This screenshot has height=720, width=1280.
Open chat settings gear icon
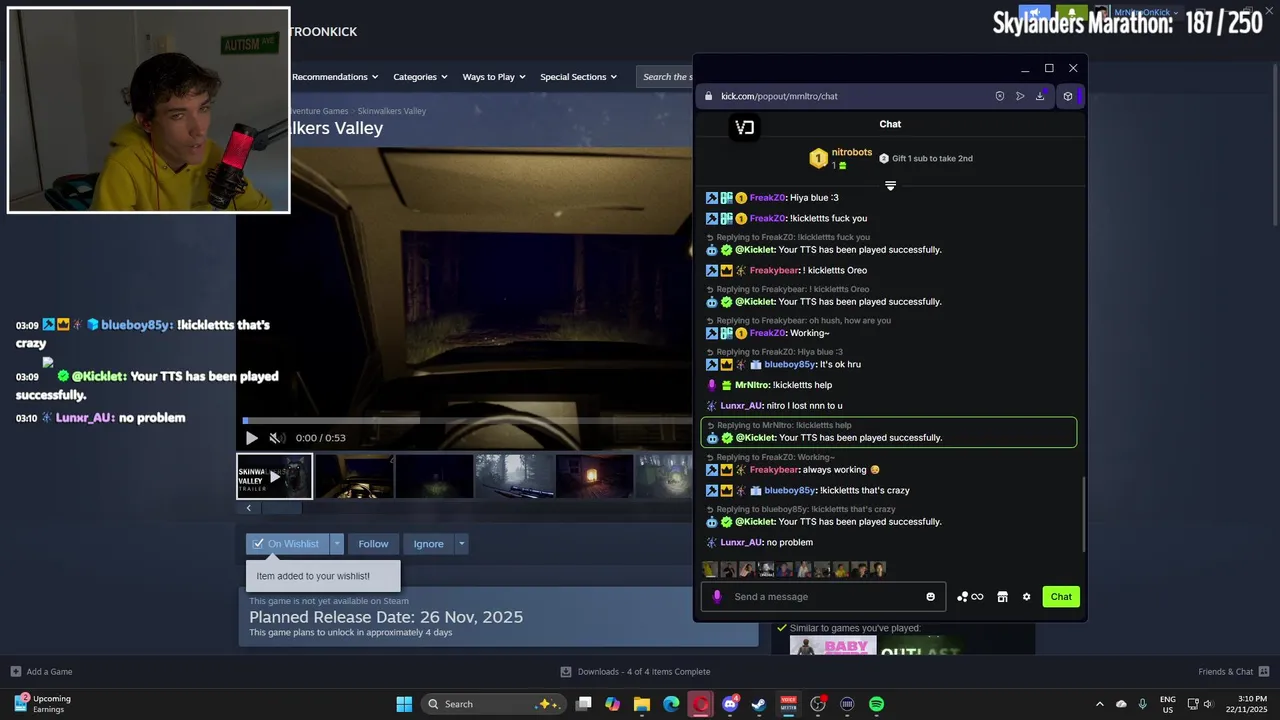click(1026, 597)
